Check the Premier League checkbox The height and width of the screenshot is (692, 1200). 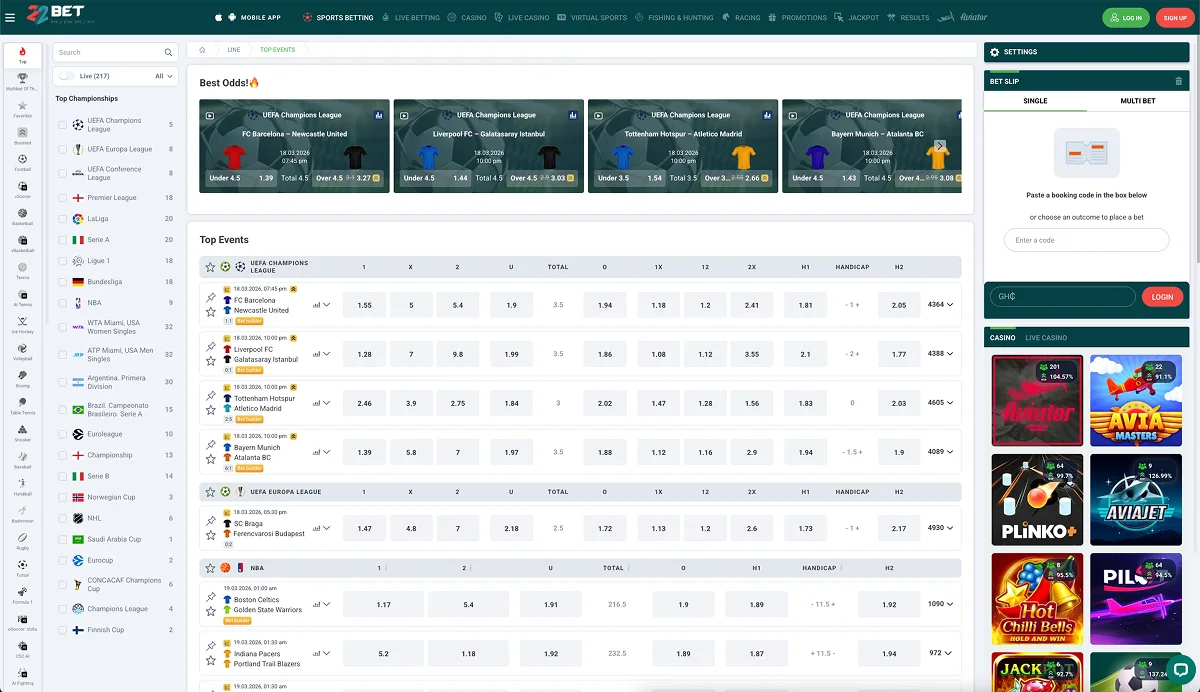(x=63, y=198)
